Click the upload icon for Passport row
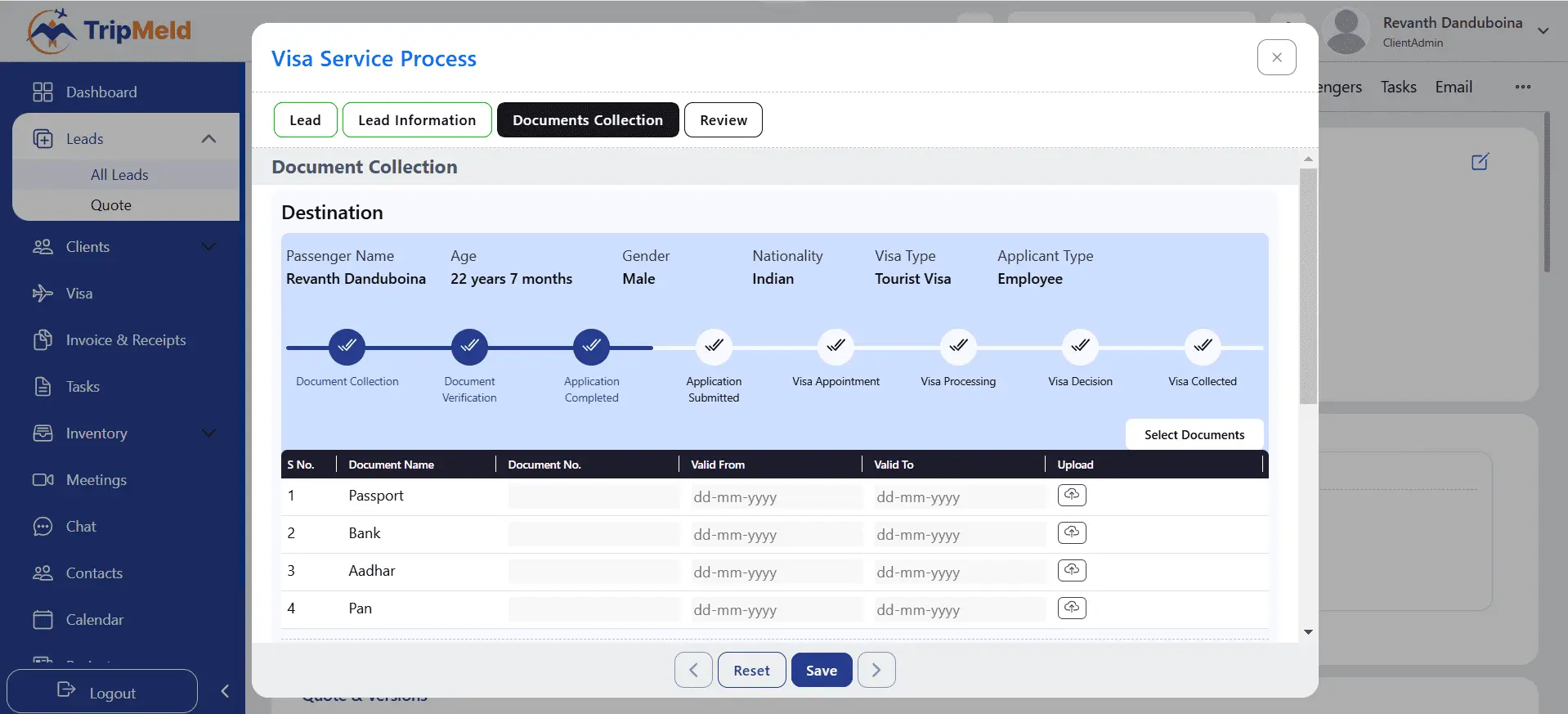Image resolution: width=1568 pixels, height=714 pixels. pyautogui.click(x=1071, y=495)
